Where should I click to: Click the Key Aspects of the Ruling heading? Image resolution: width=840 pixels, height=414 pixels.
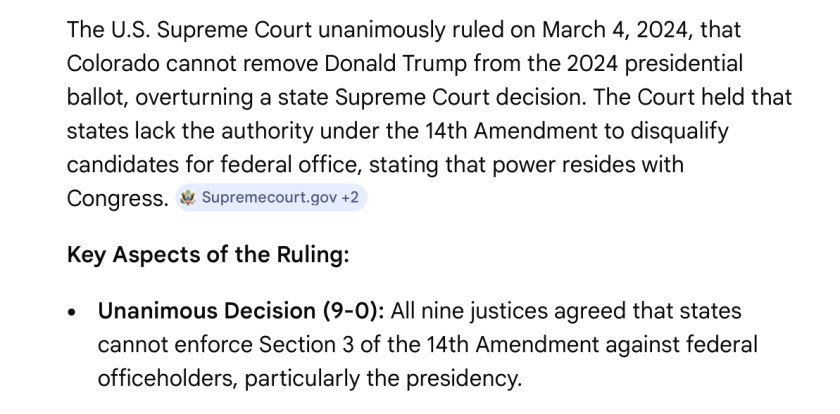[208, 255]
